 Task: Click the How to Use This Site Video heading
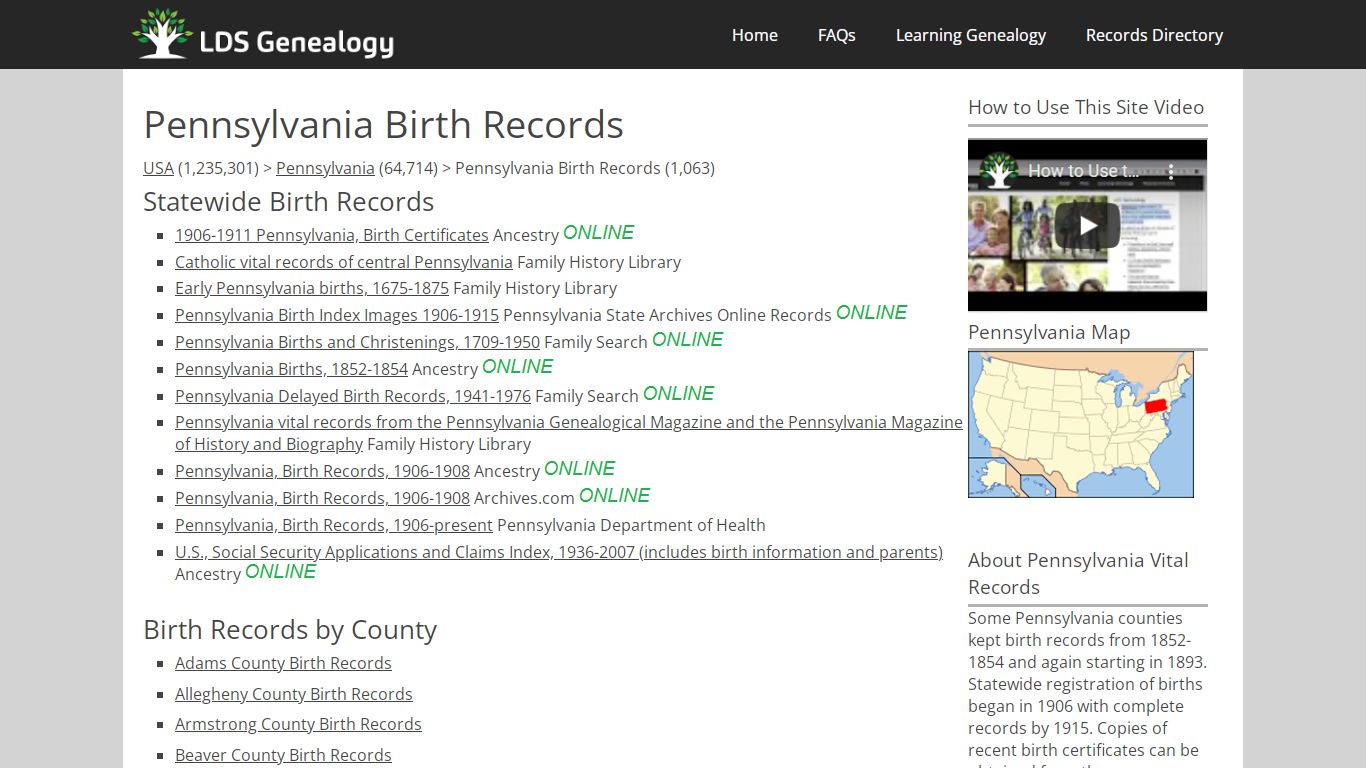[1086, 107]
